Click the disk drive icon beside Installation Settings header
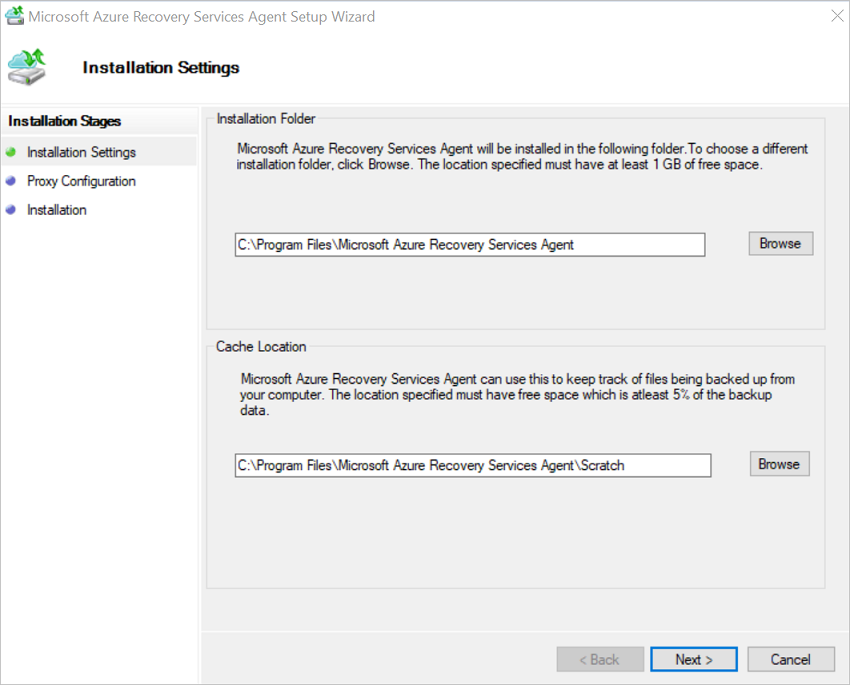 tap(27, 67)
